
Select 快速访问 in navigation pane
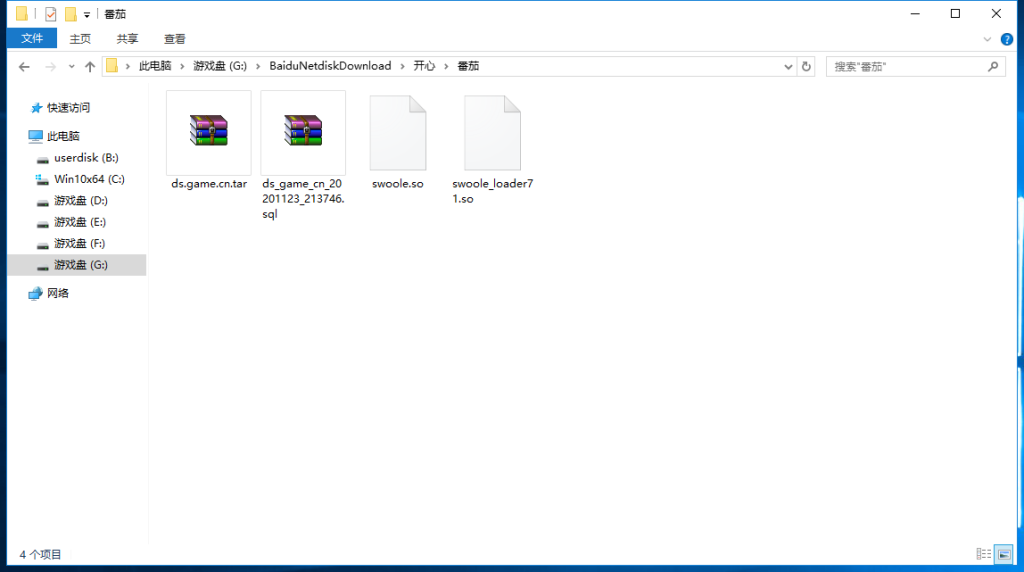point(68,108)
